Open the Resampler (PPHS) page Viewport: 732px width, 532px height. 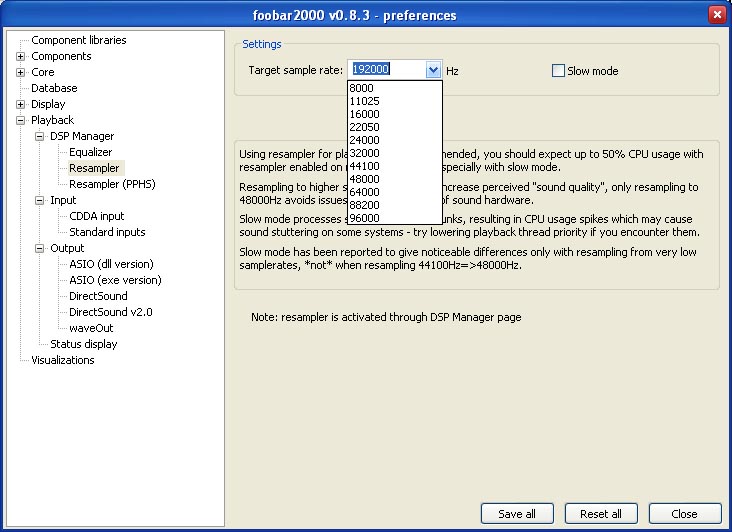pyautogui.click(x=112, y=184)
